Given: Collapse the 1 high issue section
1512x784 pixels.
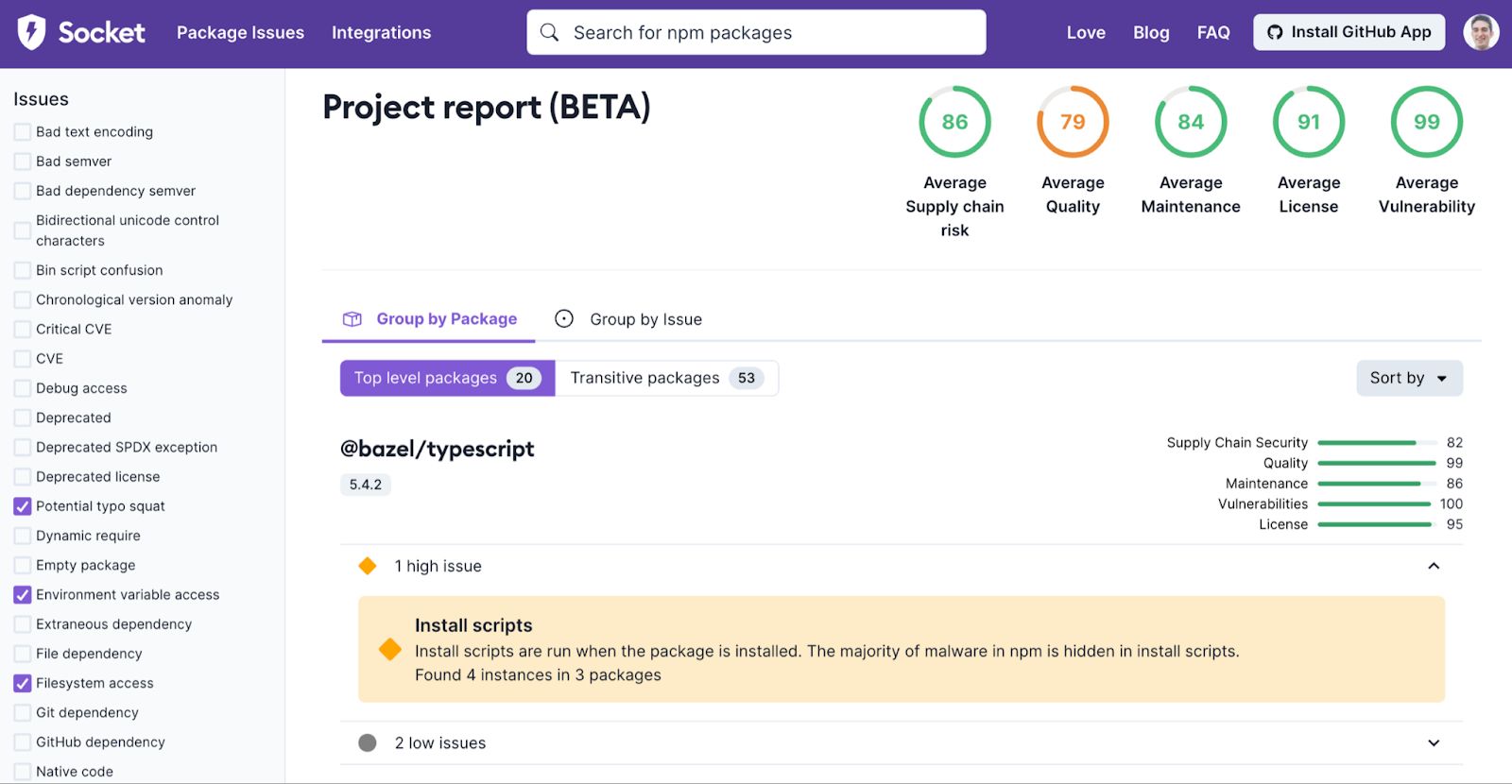Looking at the screenshot, I should coord(1434,566).
